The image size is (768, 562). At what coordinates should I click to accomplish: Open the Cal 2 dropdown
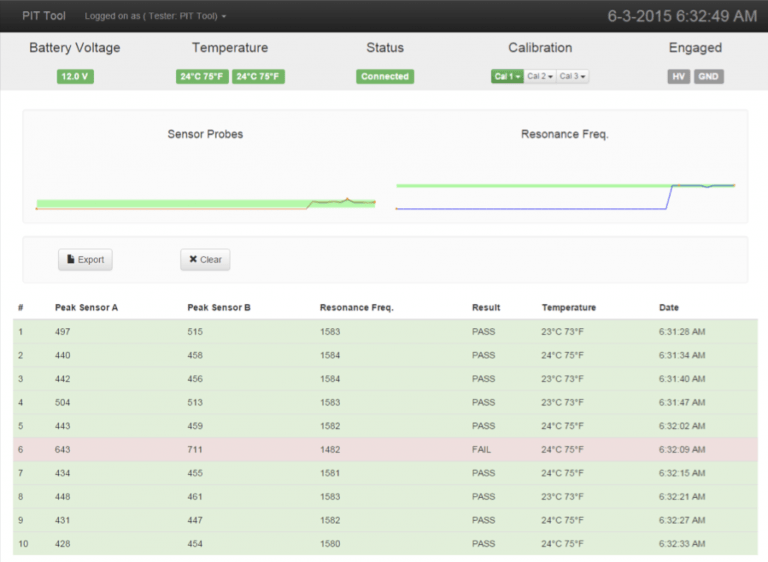540,77
